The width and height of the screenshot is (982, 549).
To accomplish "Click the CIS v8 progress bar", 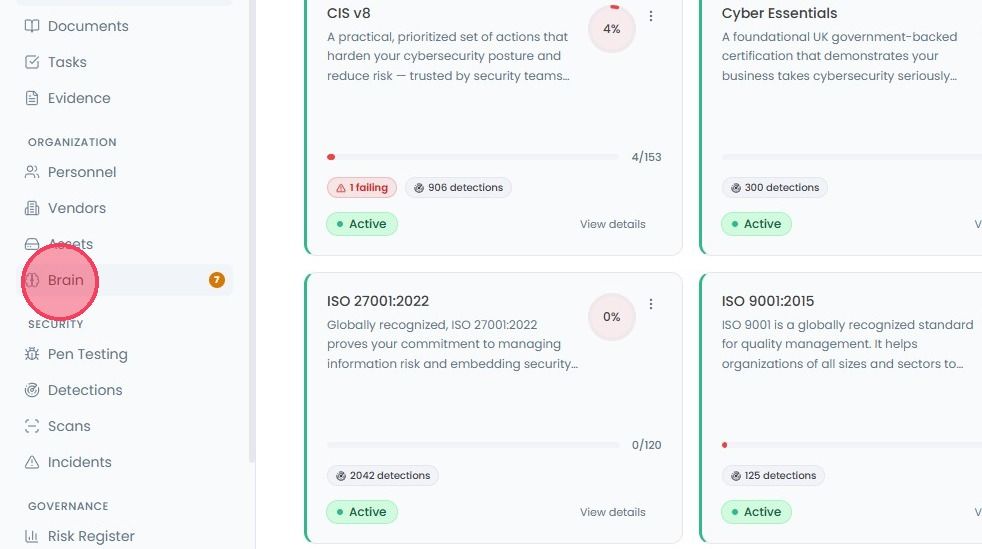I will (x=473, y=157).
